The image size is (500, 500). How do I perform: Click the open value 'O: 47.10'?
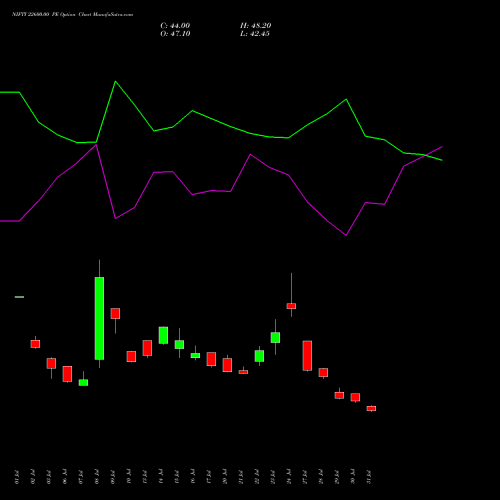pyautogui.click(x=175, y=34)
